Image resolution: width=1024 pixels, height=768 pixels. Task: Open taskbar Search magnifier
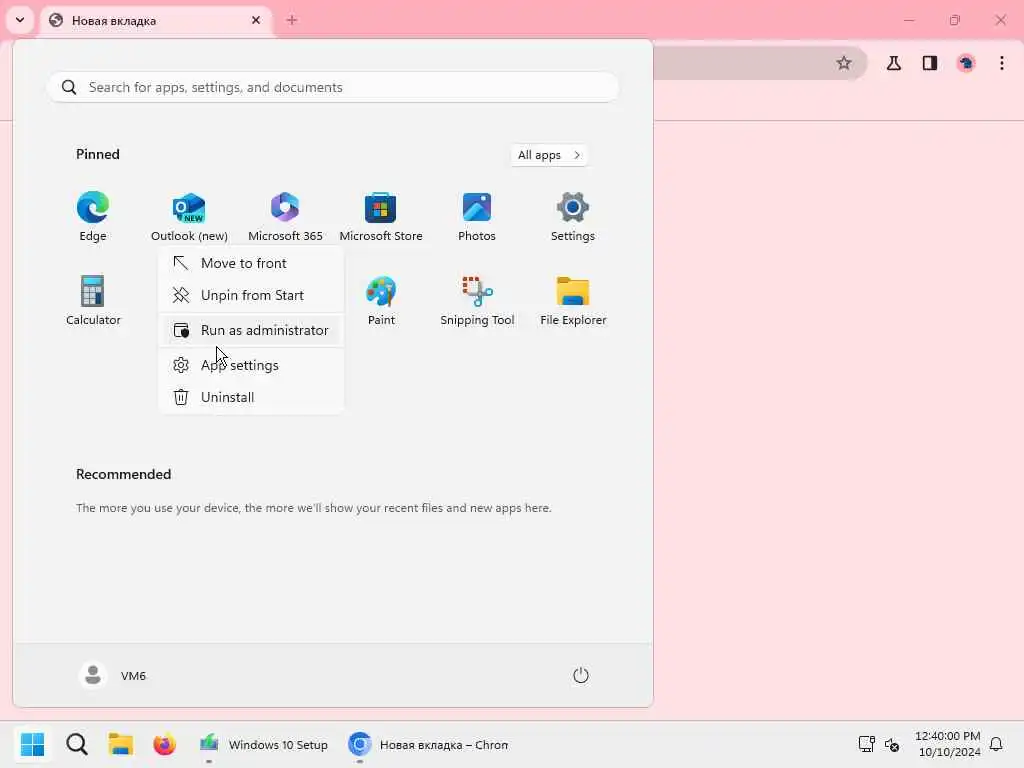click(77, 744)
